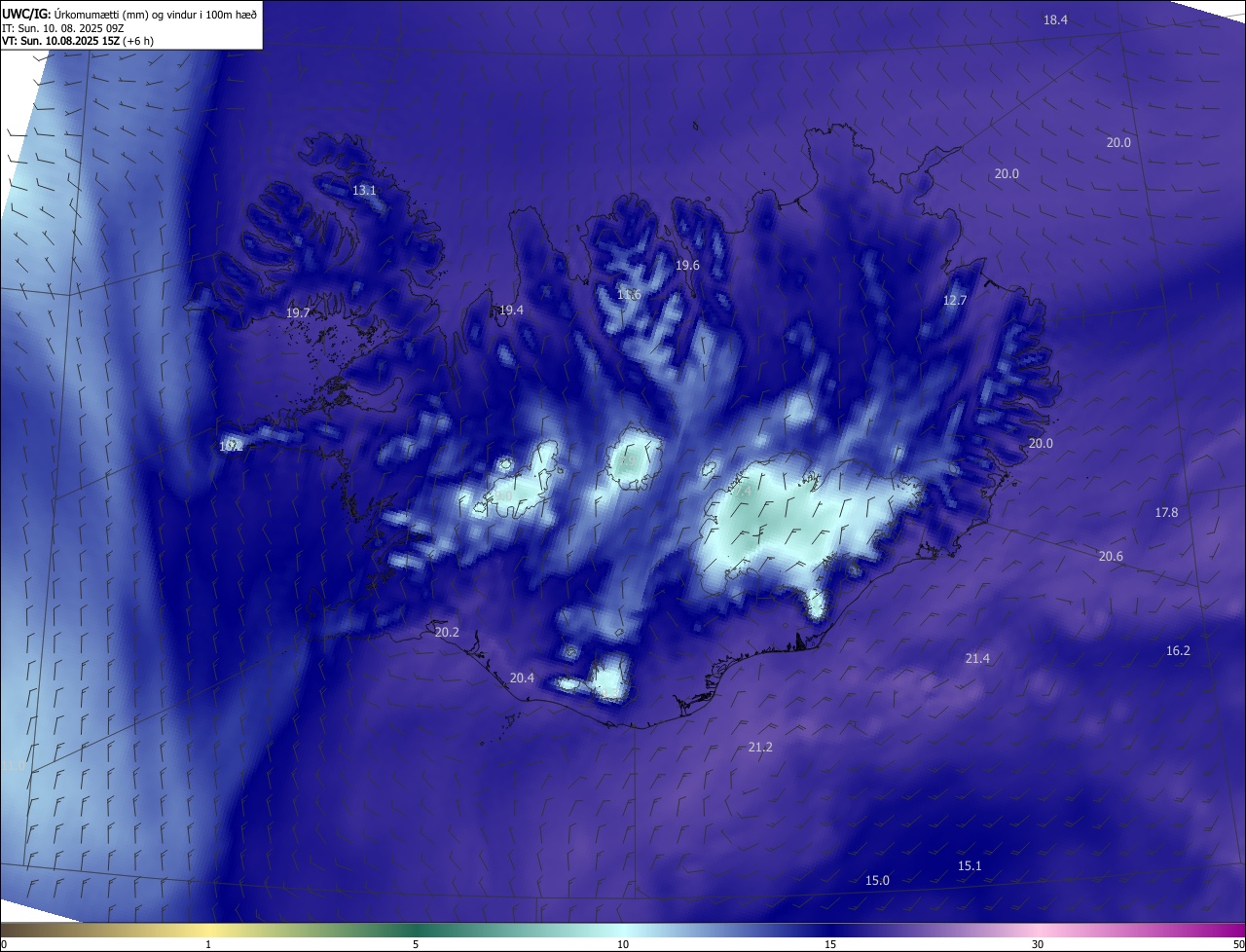Viewport: 1246px width, 952px height.
Task: Click the legend tick label 30
Action: click(x=1038, y=944)
